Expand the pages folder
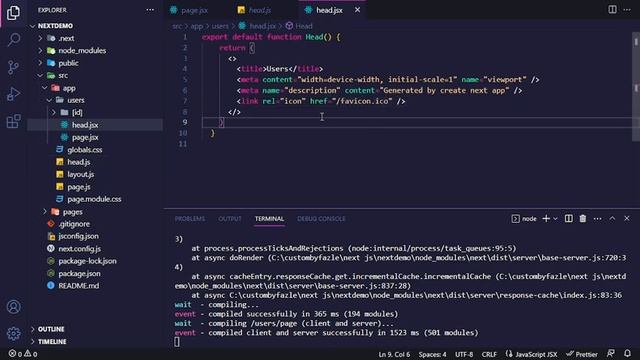Viewport: 640px width, 360px height. click(x=73, y=212)
